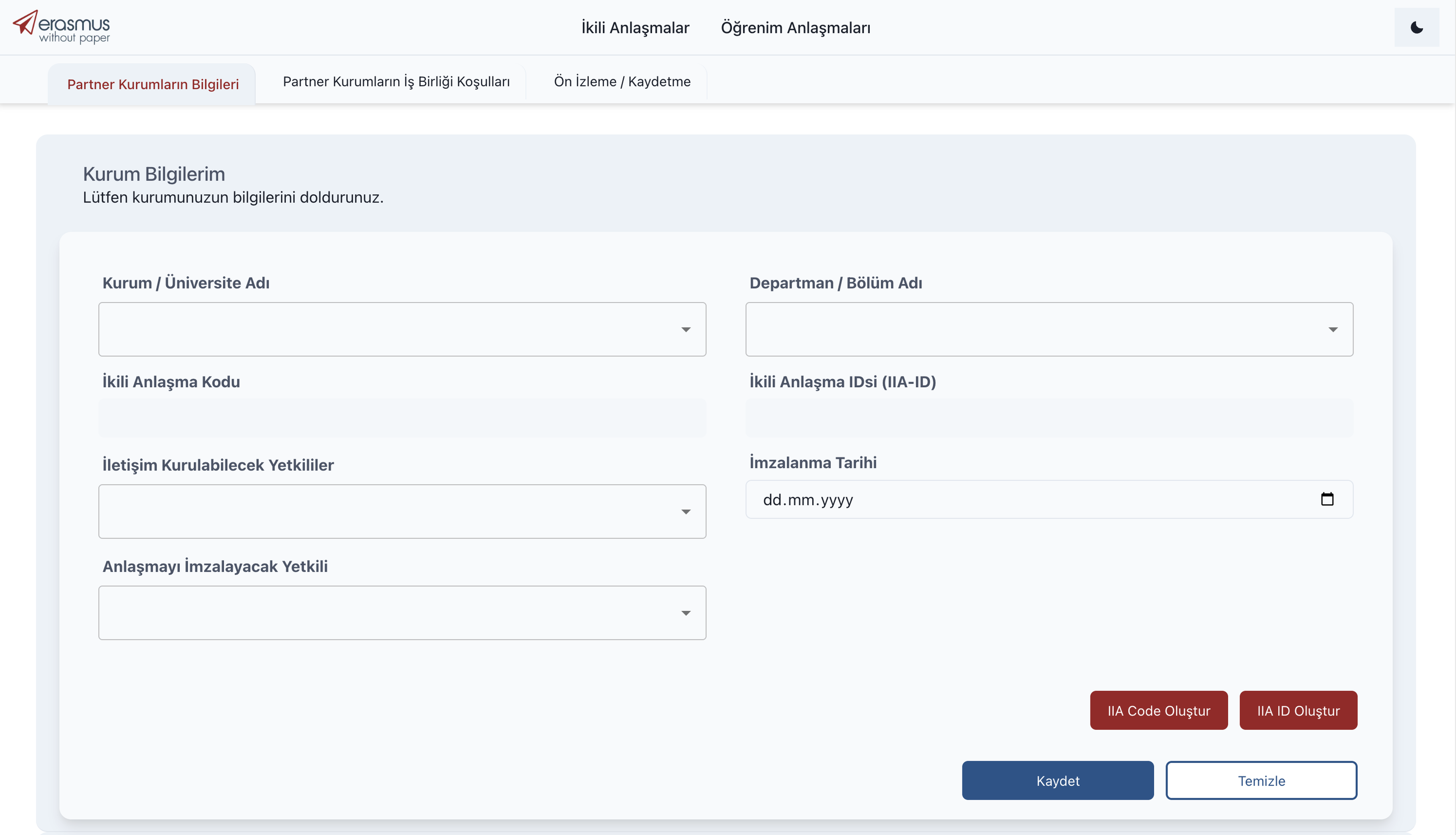Go to the Ön İzleme / Kaydetme tab
The width and height of the screenshot is (1456, 835).
tap(622, 82)
